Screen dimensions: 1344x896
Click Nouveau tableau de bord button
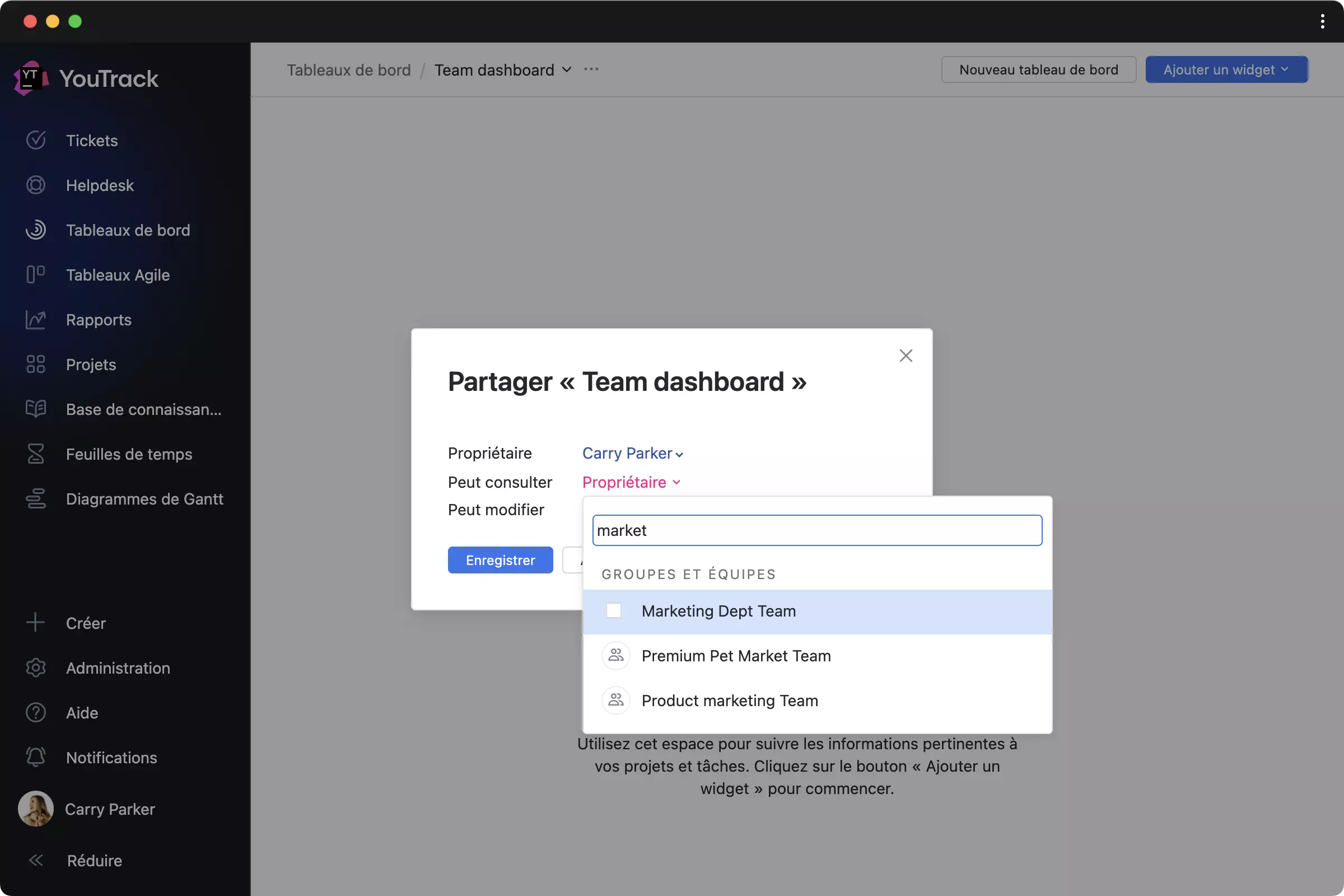coord(1038,69)
